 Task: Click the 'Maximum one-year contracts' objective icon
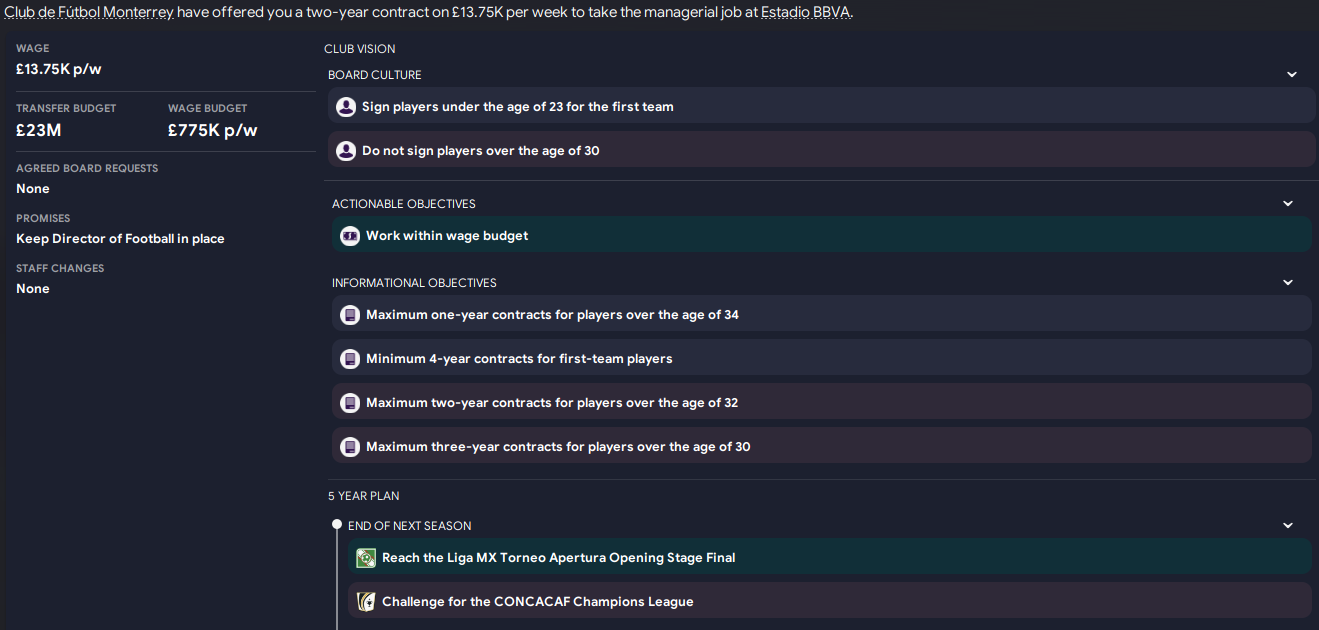click(x=350, y=315)
